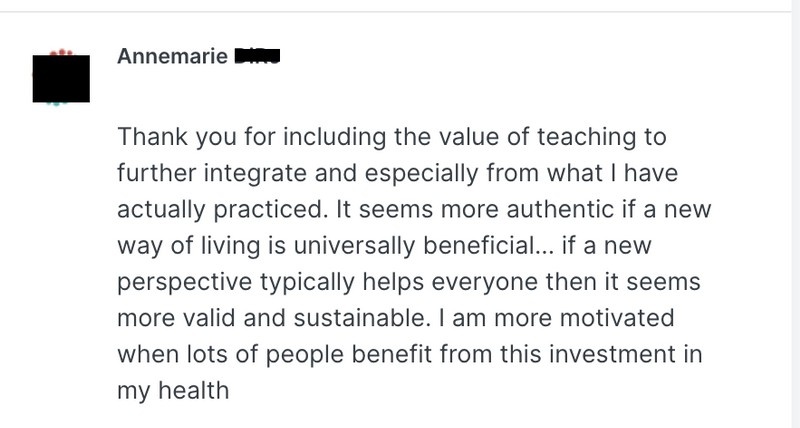Click the word 'integrate' in the comment
The image size is (800, 428).
point(255,173)
